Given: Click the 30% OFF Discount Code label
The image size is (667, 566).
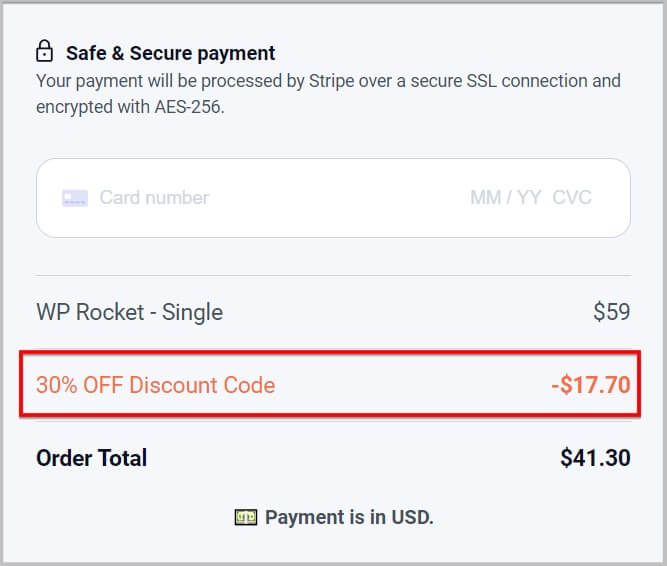Looking at the screenshot, I should pyautogui.click(x=155, y=384).
